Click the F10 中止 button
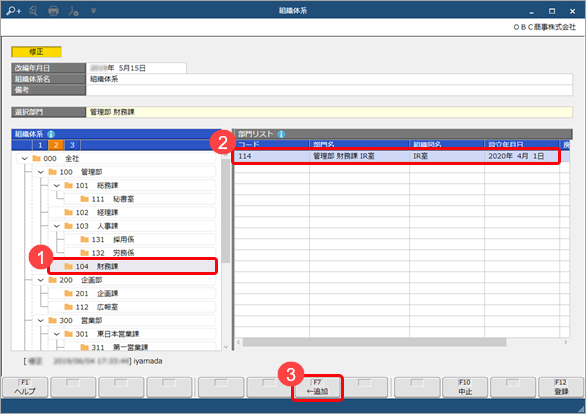The image size is (586, 414). point(465,387)
